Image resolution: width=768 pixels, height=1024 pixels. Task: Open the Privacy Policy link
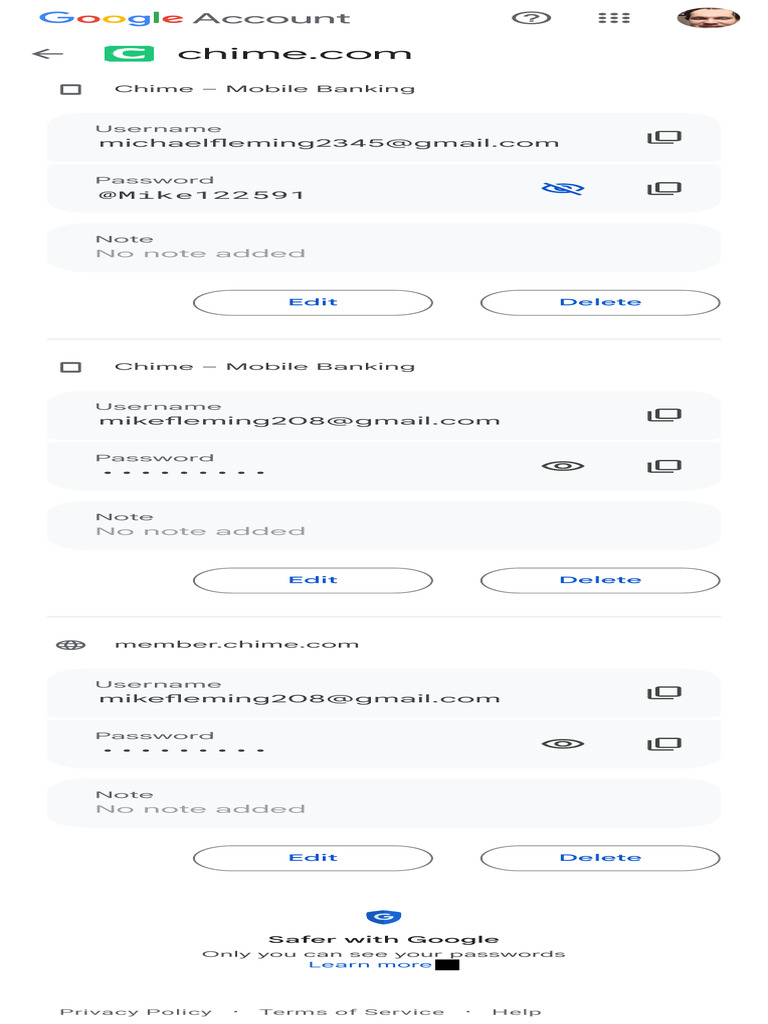136,1012
